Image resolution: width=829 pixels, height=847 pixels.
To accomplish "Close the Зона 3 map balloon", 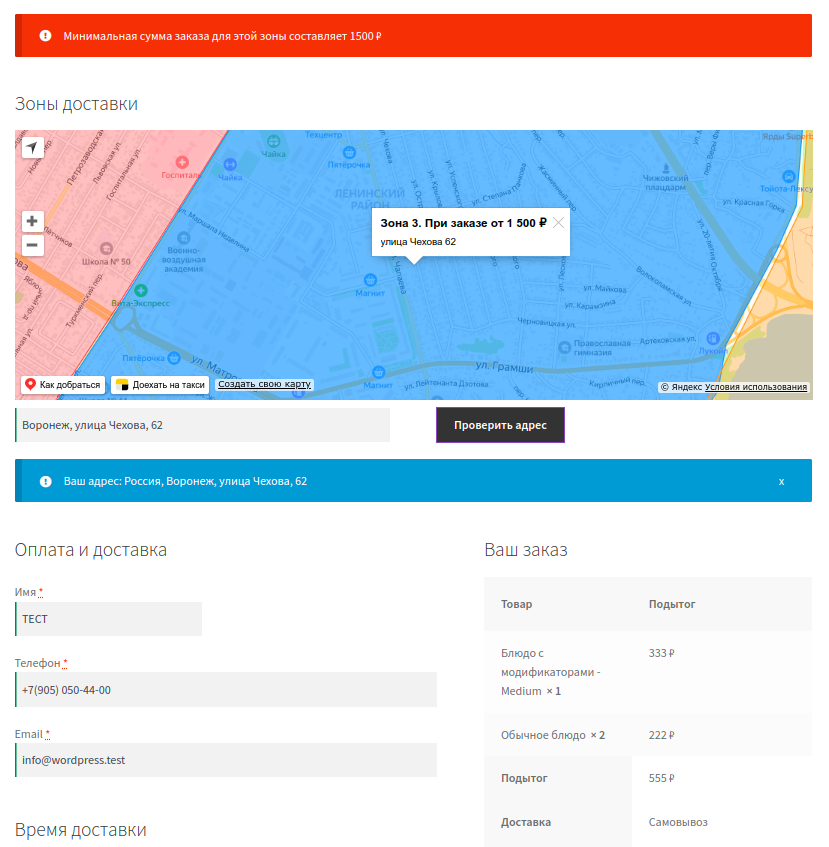I will tap(559, 223).
